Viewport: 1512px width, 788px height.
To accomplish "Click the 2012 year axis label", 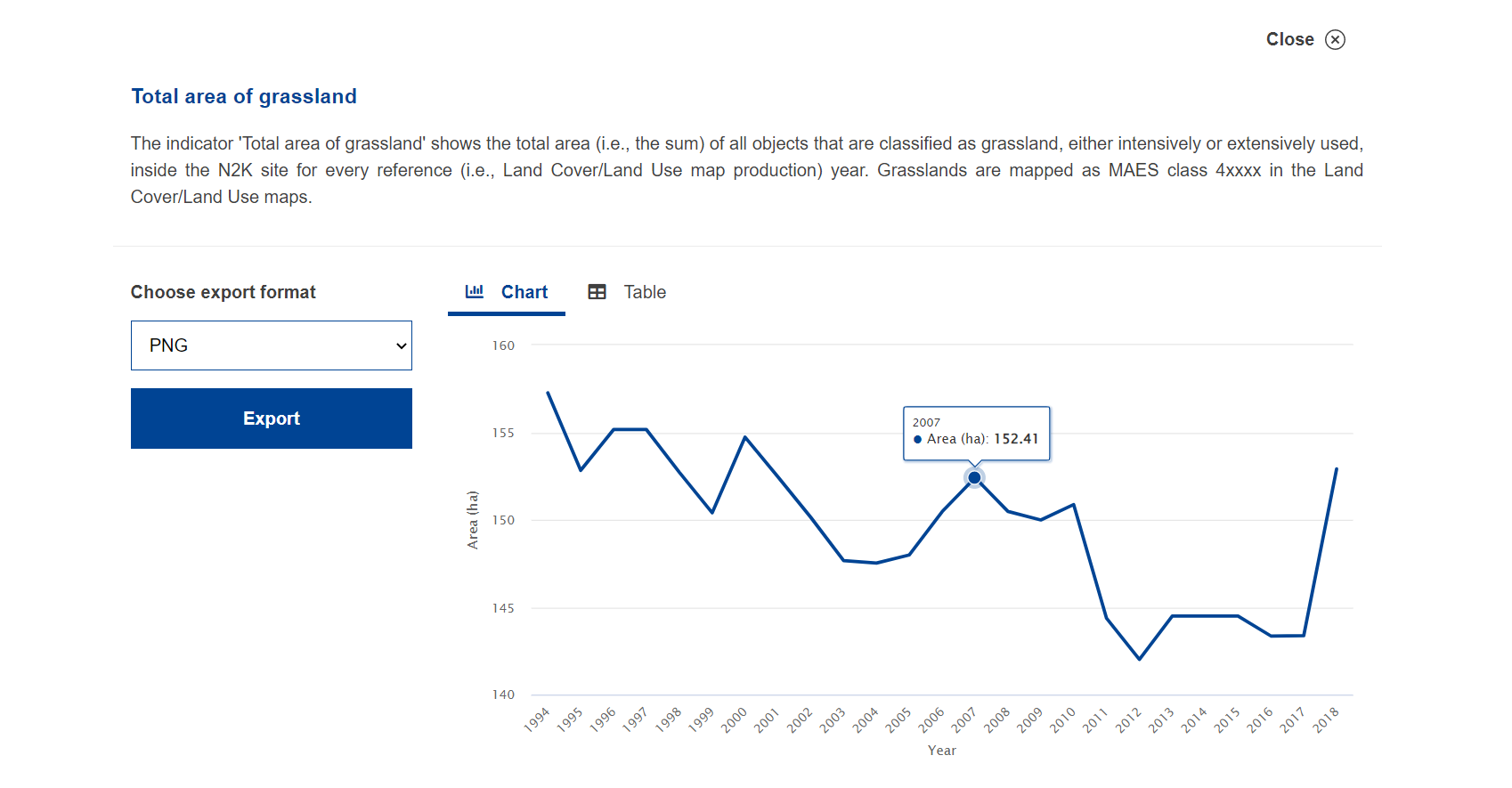I will pos(1128,719).
